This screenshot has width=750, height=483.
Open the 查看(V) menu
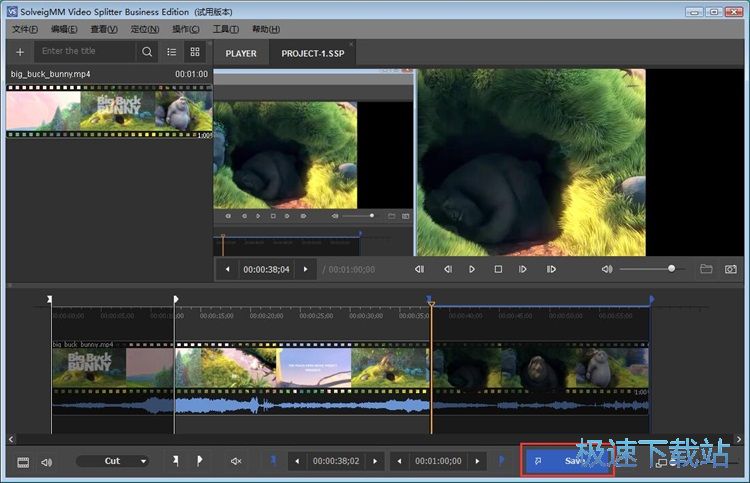pyautogui.click(x=104, y=29)
